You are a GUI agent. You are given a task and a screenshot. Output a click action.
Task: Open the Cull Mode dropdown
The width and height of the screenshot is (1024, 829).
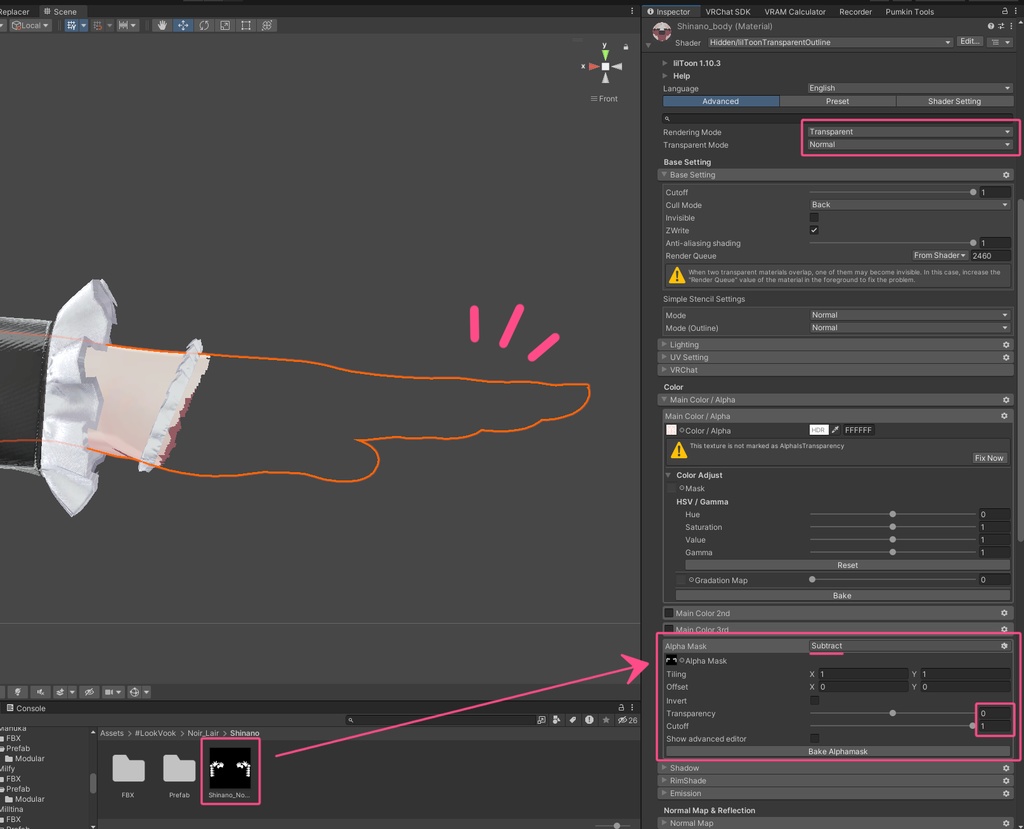pyautogui.click(x=909, y=205)
